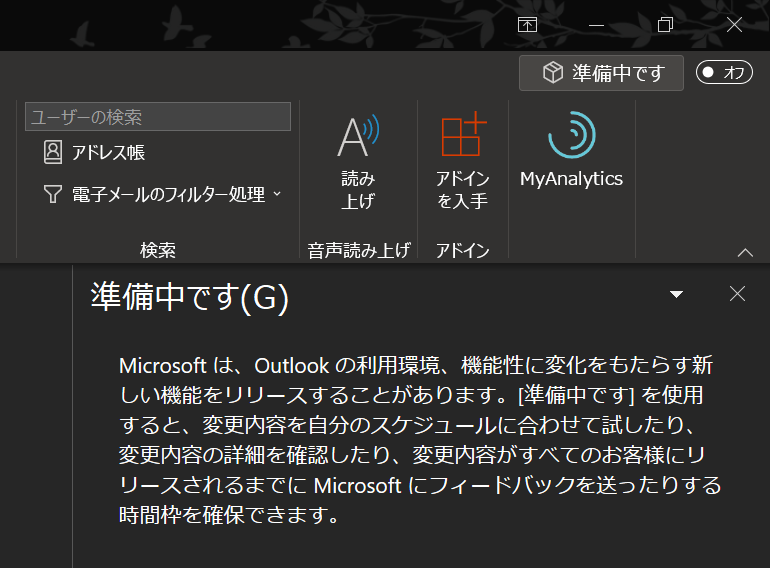Click the アドイン group label

click(x=463, y=250)
